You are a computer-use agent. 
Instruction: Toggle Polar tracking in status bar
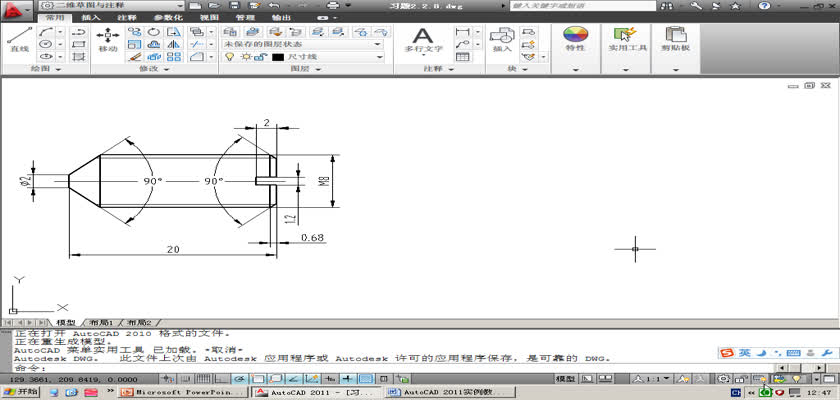coord(241,379)
